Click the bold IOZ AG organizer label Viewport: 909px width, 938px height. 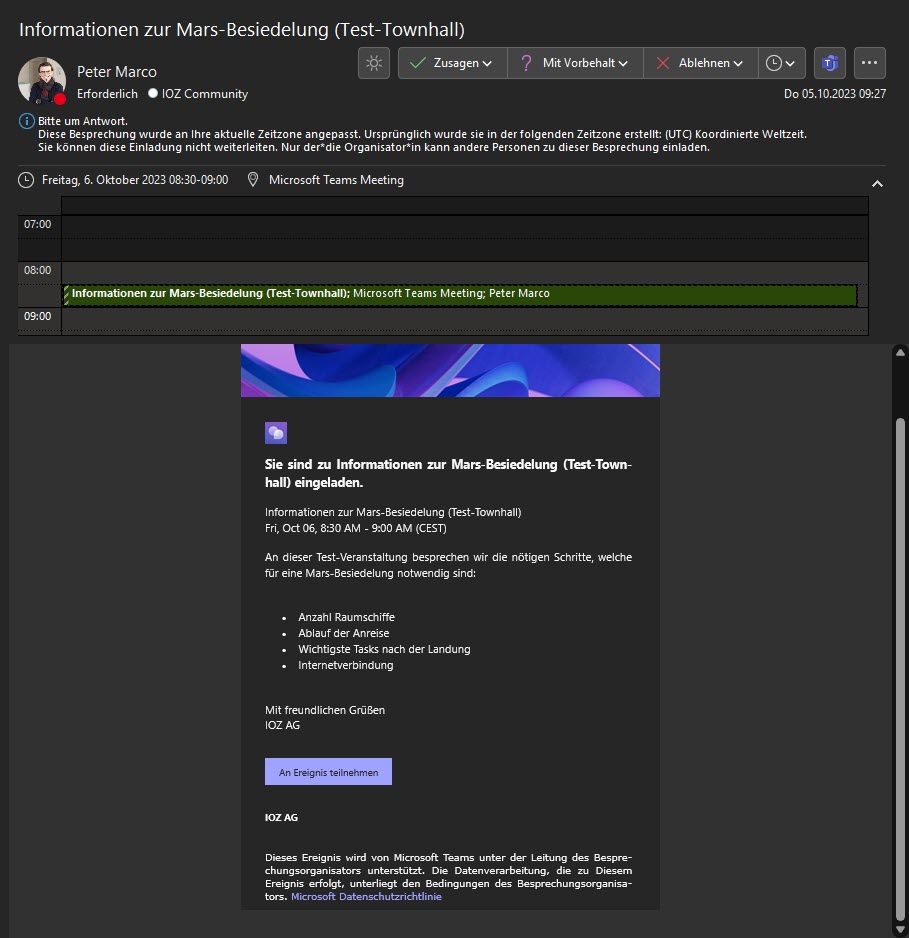281,817
